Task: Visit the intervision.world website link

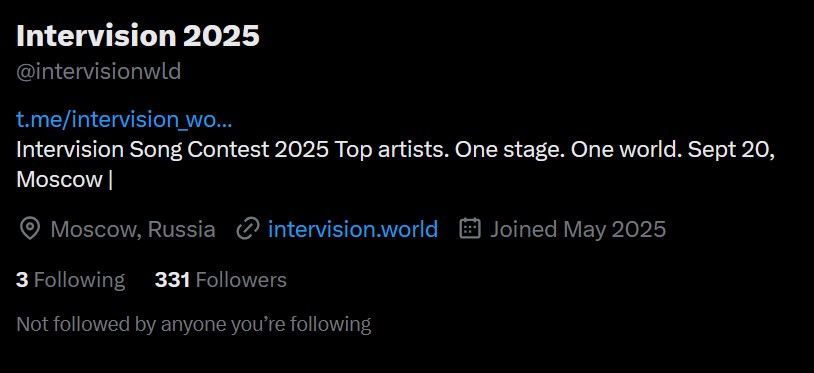Action: tap(353, 229)
